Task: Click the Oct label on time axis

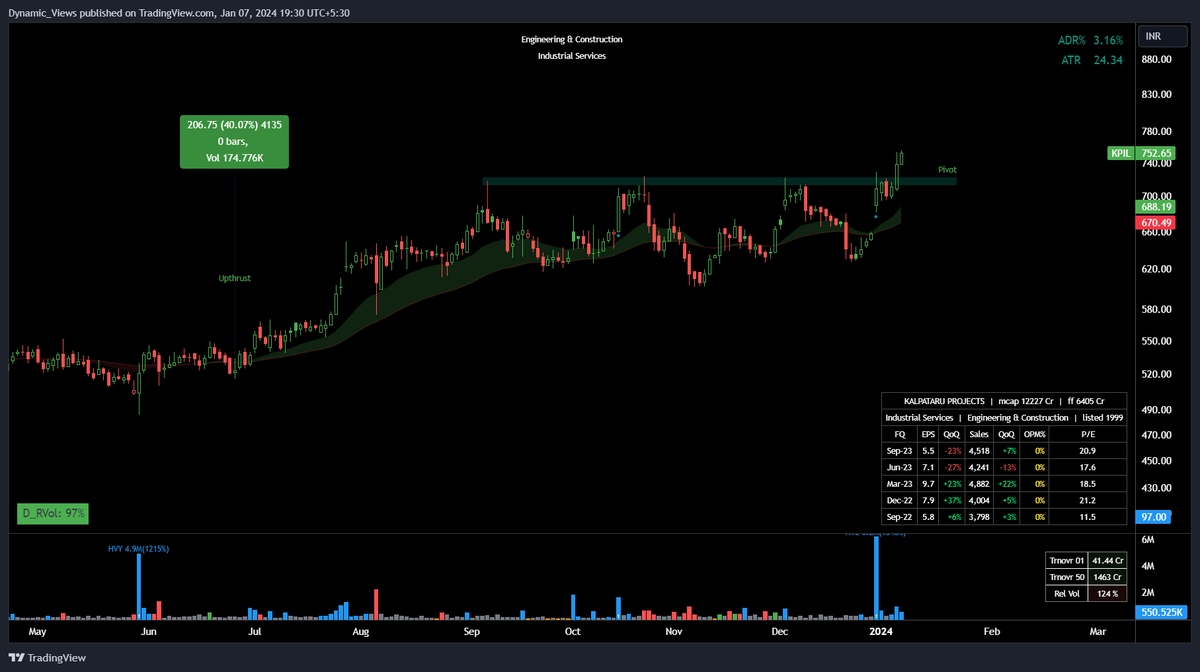Action: coord(572,632)
